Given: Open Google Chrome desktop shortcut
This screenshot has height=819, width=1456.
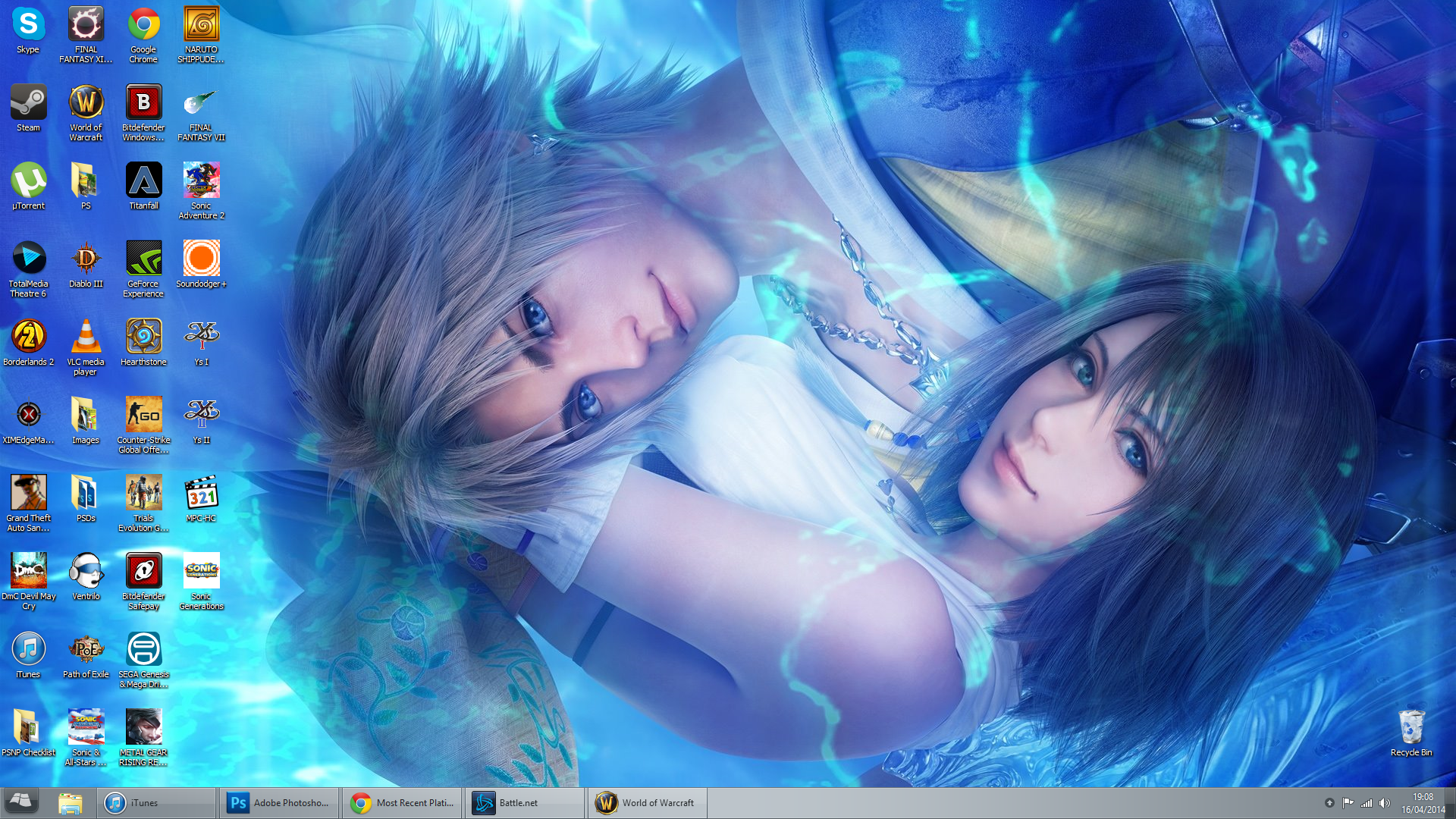Looking at the screenshot, I should (x=143, y=34).
